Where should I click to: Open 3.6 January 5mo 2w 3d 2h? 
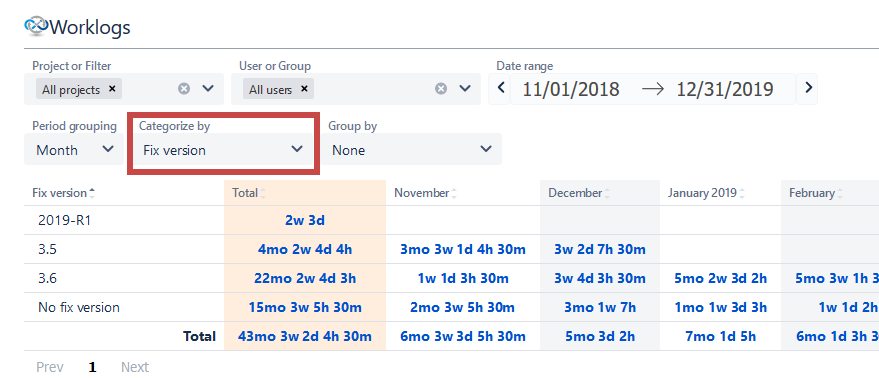click(x=720, y=278)
